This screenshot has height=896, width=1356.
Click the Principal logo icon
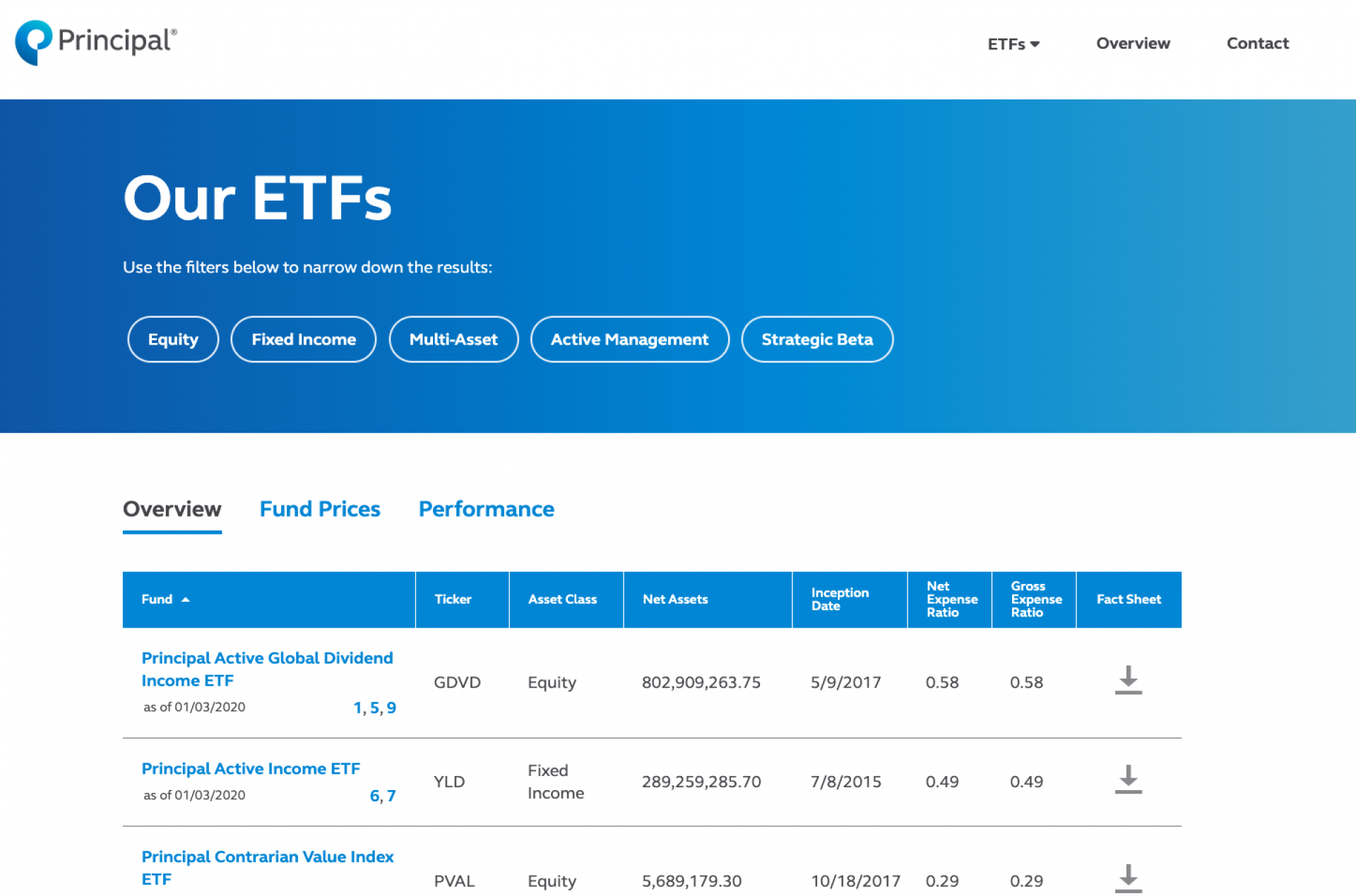coord(33,42)
